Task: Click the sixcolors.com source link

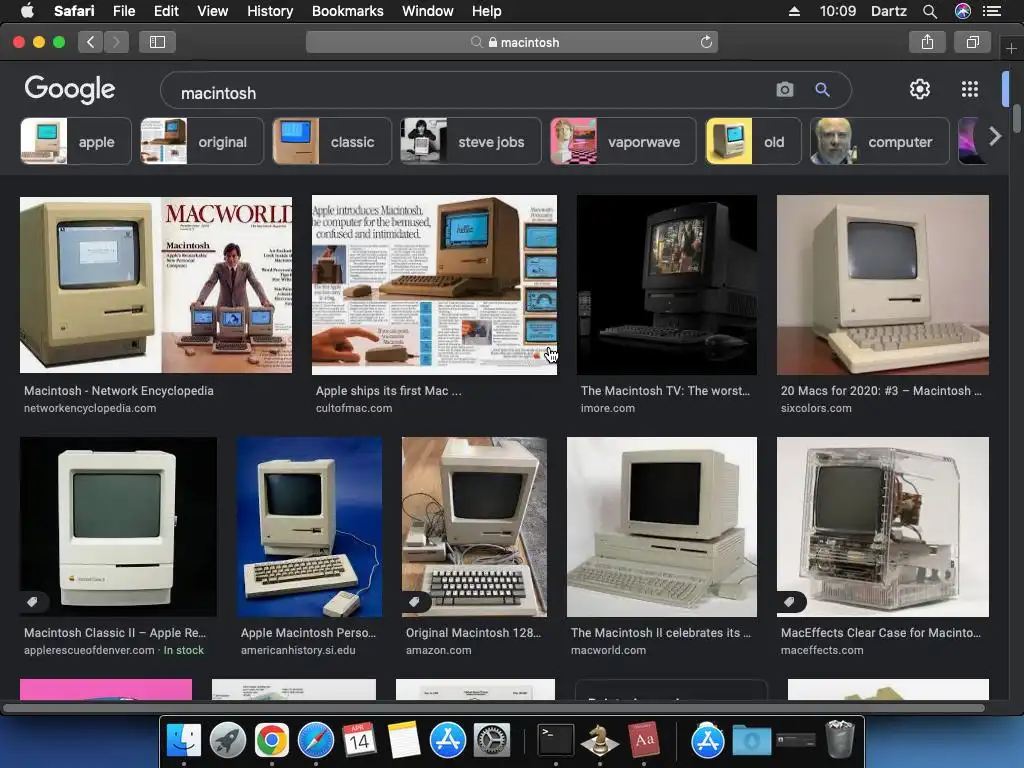Action: (x=816, y=408)
